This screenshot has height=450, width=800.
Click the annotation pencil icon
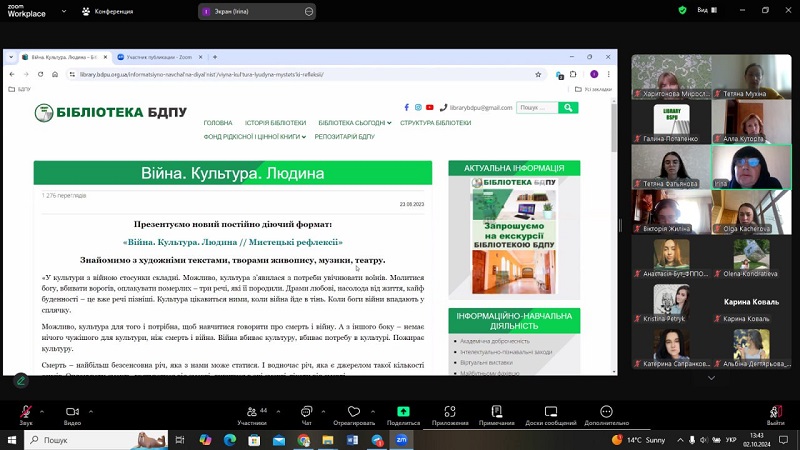[x=20, y=381]
